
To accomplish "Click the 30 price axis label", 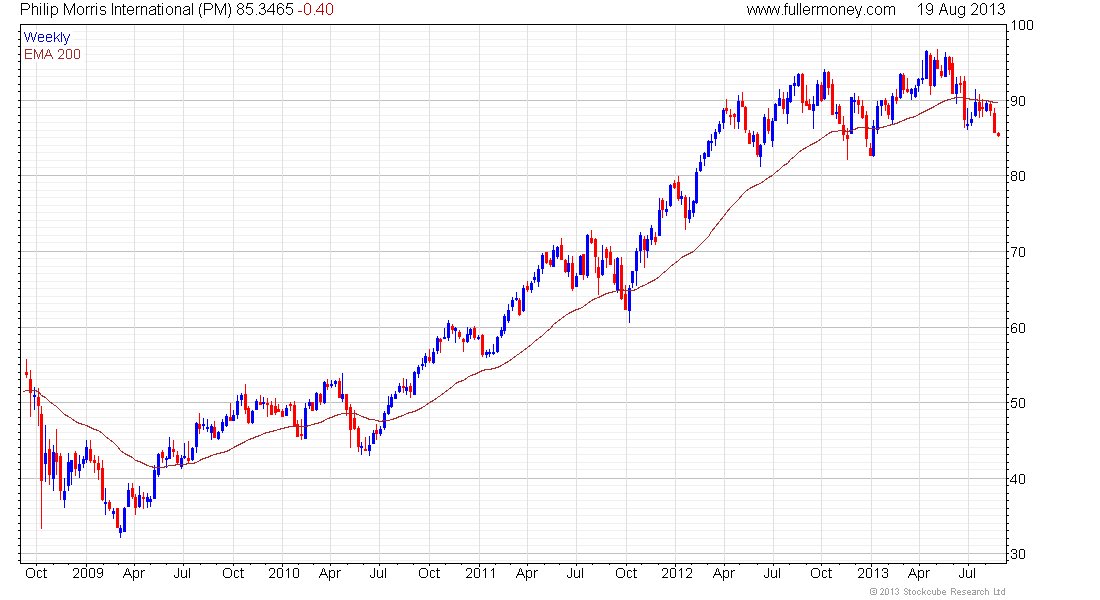I will tap(1017, 554).
